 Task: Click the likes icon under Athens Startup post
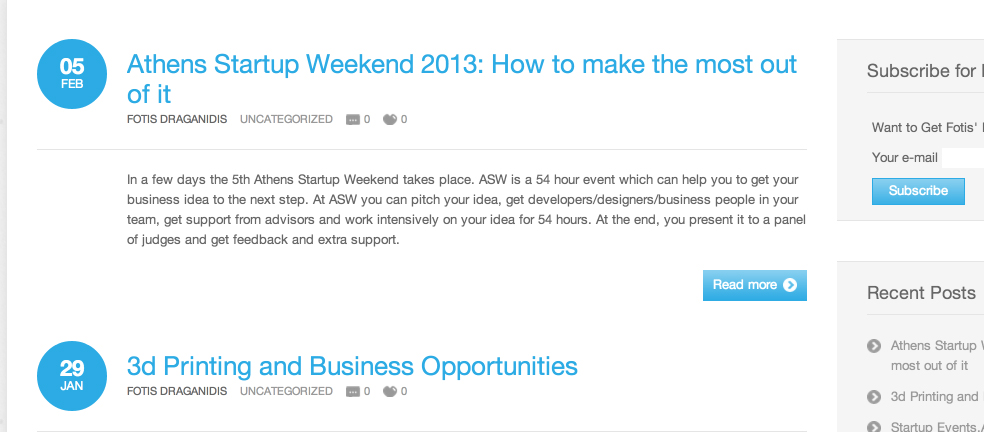click(x=390, y=120)
